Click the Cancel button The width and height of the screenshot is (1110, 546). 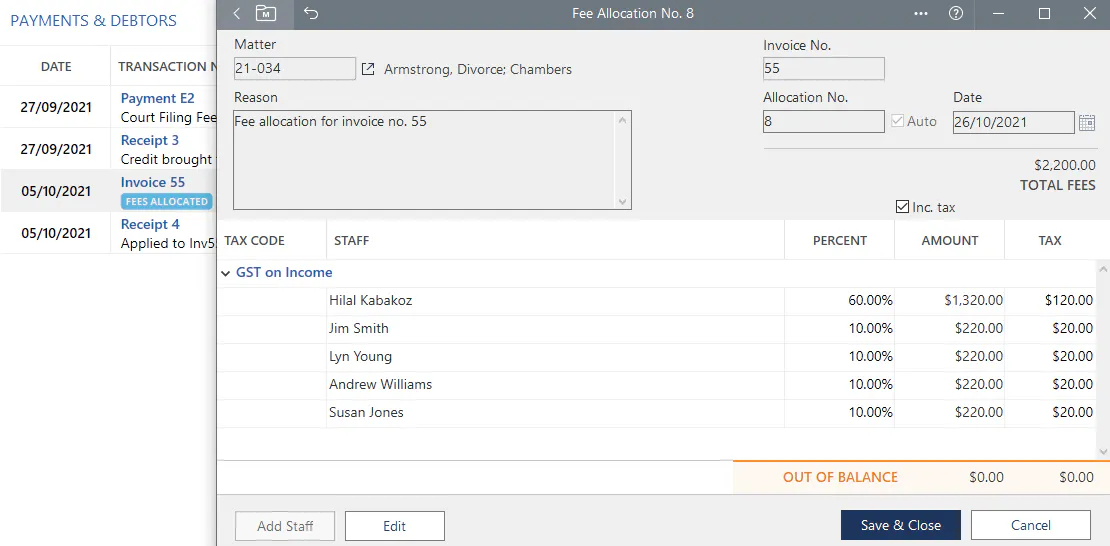tap(1031, 525)
